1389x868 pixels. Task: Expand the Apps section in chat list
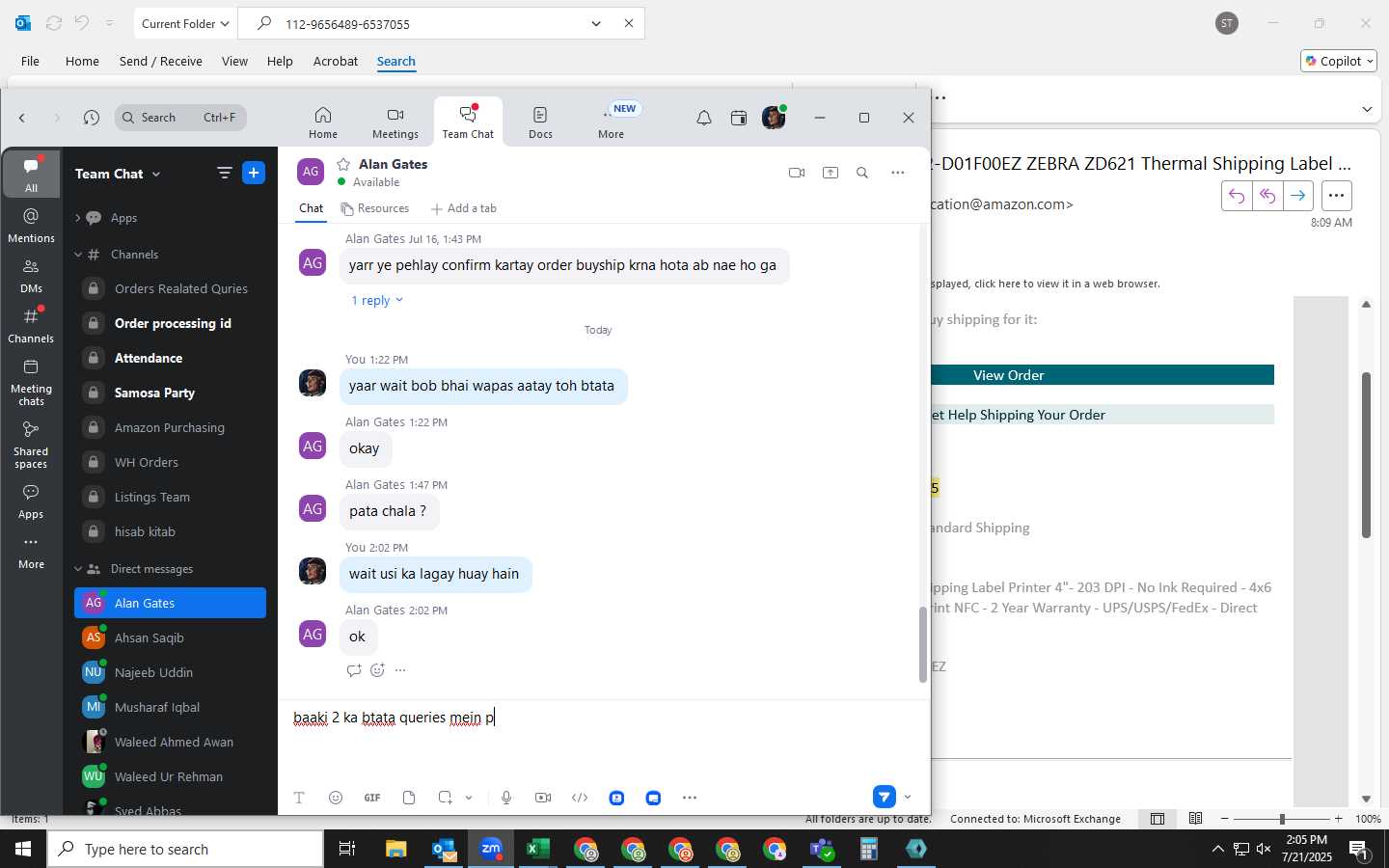coord(78,218)
